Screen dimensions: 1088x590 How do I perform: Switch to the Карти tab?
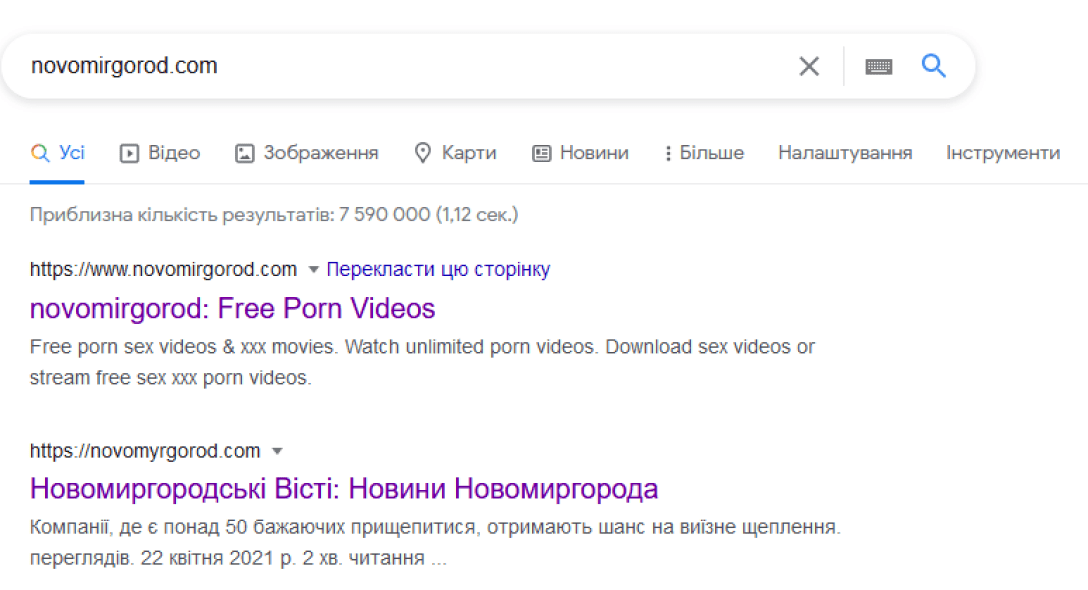(x=455, y=153)
